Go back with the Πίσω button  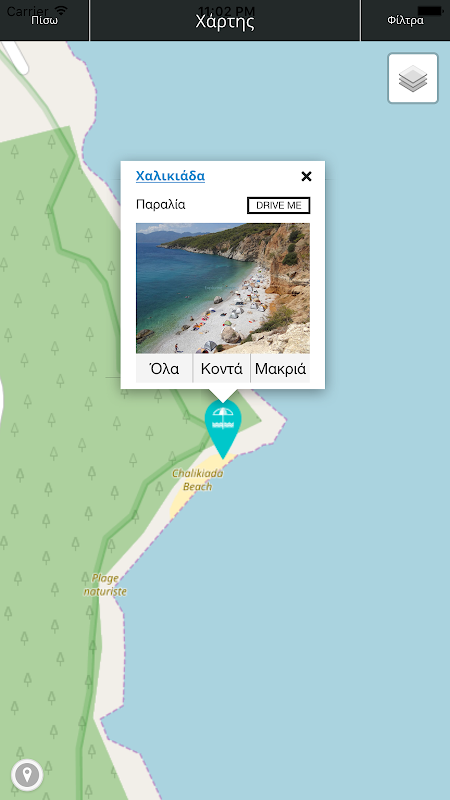coord(44,20)
